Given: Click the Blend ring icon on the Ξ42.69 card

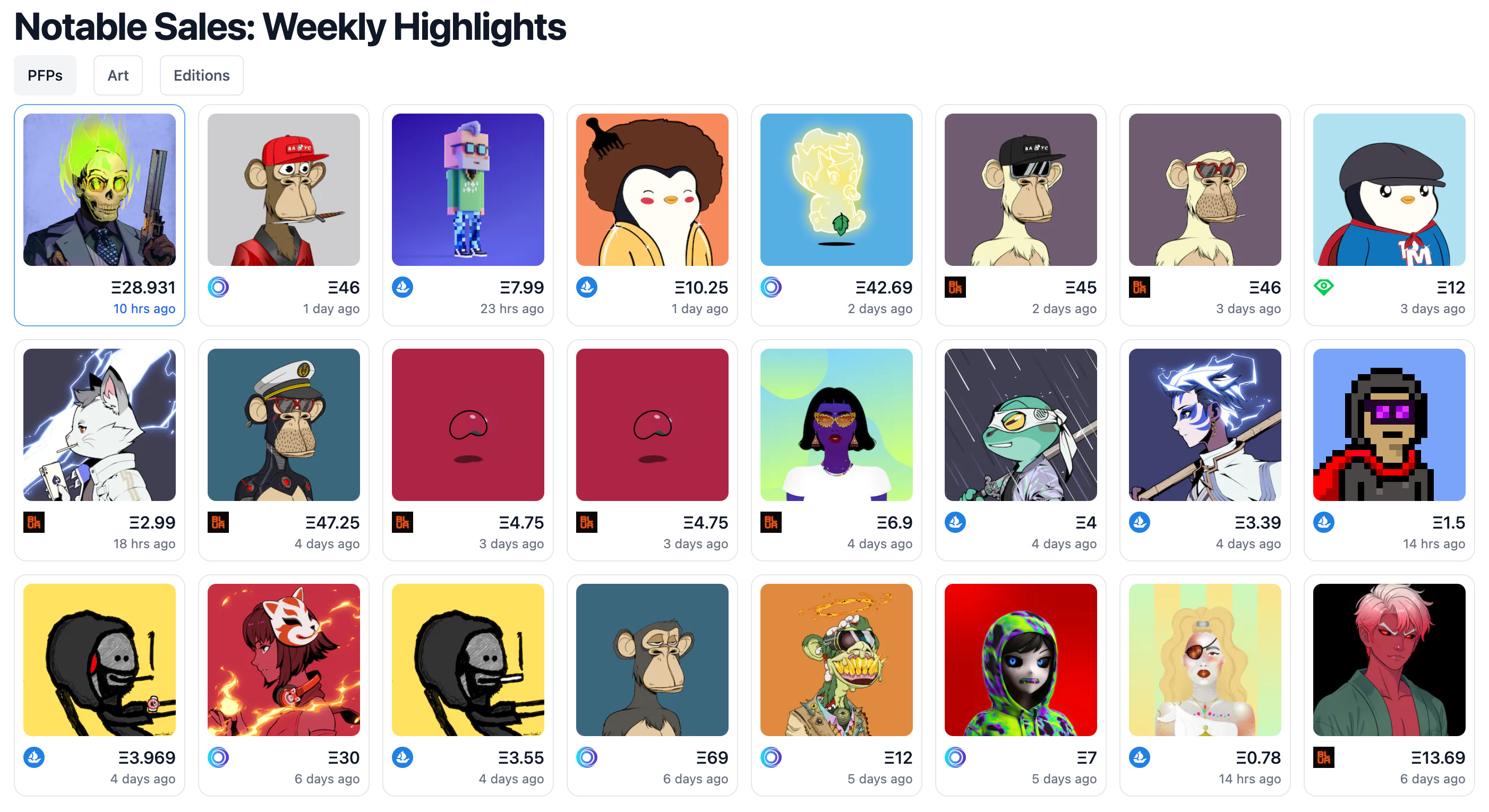Looking at the screenshot, I should (x=771, y=287).
